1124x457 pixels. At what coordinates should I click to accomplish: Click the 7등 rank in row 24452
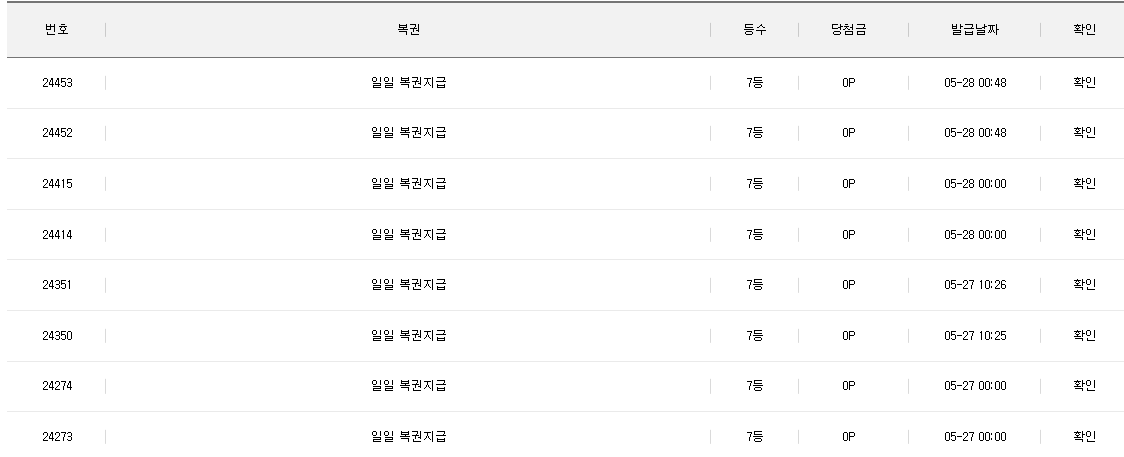point(754,133)
